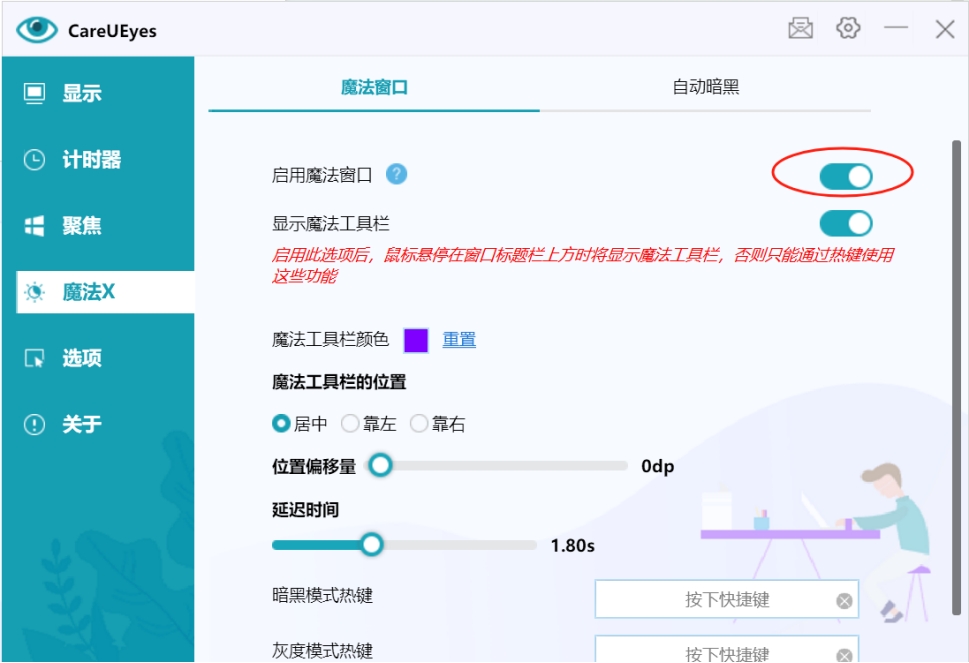The height and width of the screenshot is (663, 969).
Task: Click the 延迟时间 slider handle
Action: (372, 544)
